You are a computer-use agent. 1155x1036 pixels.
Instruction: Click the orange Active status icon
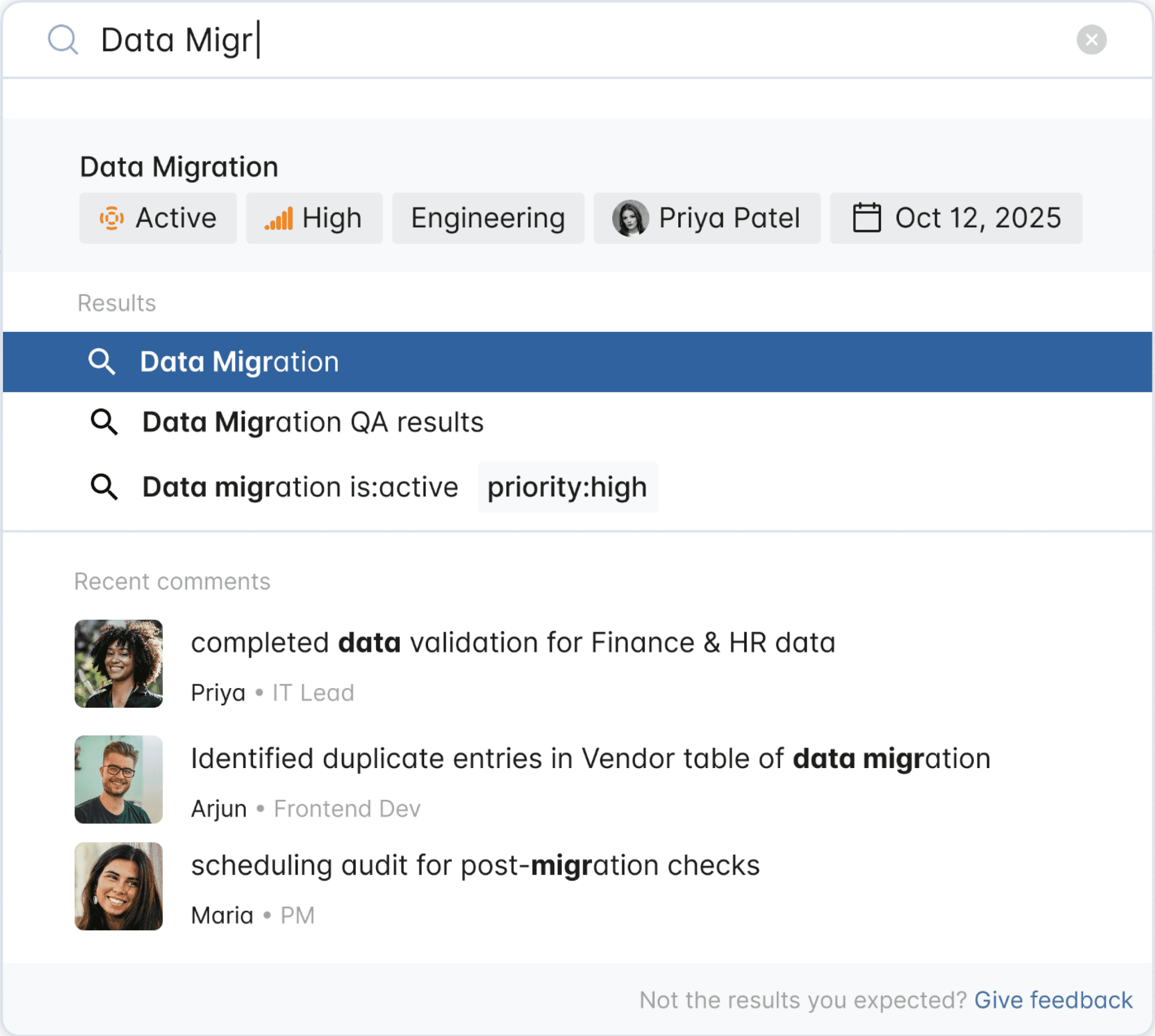[x=112, y=218]
